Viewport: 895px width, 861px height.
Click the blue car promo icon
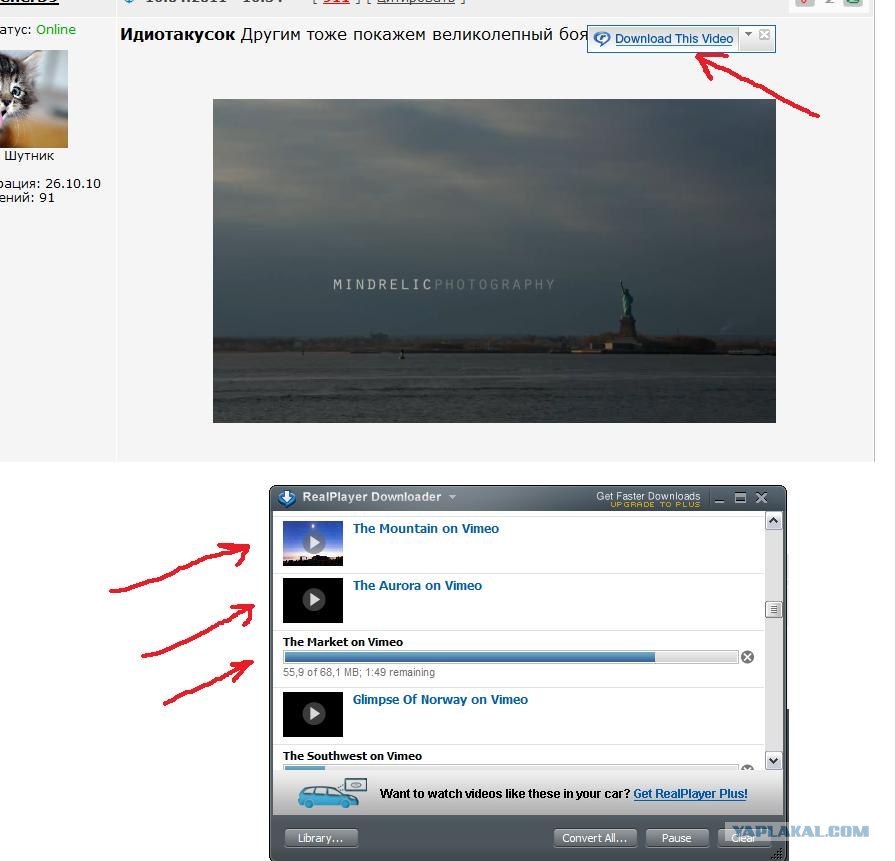[x=332, y=793]
